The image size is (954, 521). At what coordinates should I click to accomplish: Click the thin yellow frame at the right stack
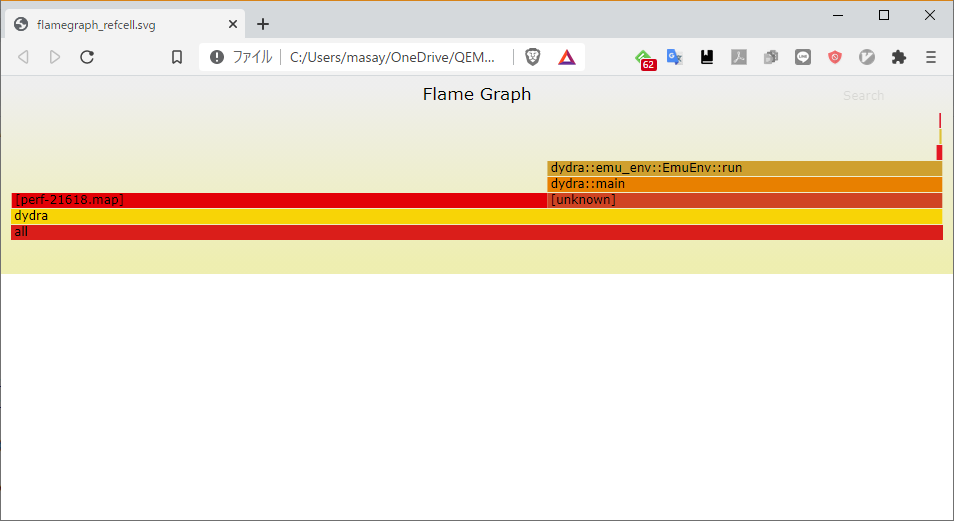[940, 136]
